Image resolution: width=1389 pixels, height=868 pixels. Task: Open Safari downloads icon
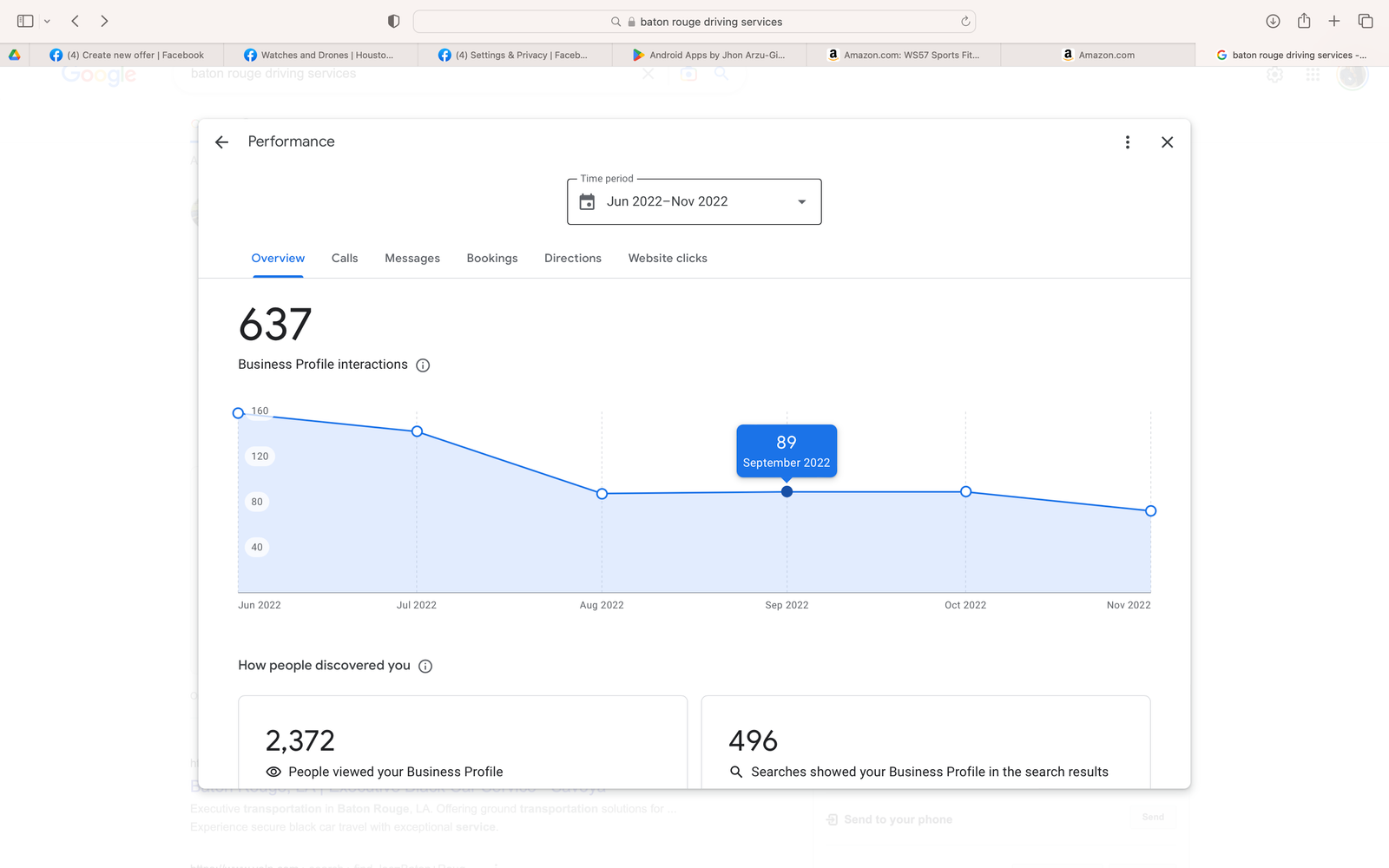(1273, 21)
